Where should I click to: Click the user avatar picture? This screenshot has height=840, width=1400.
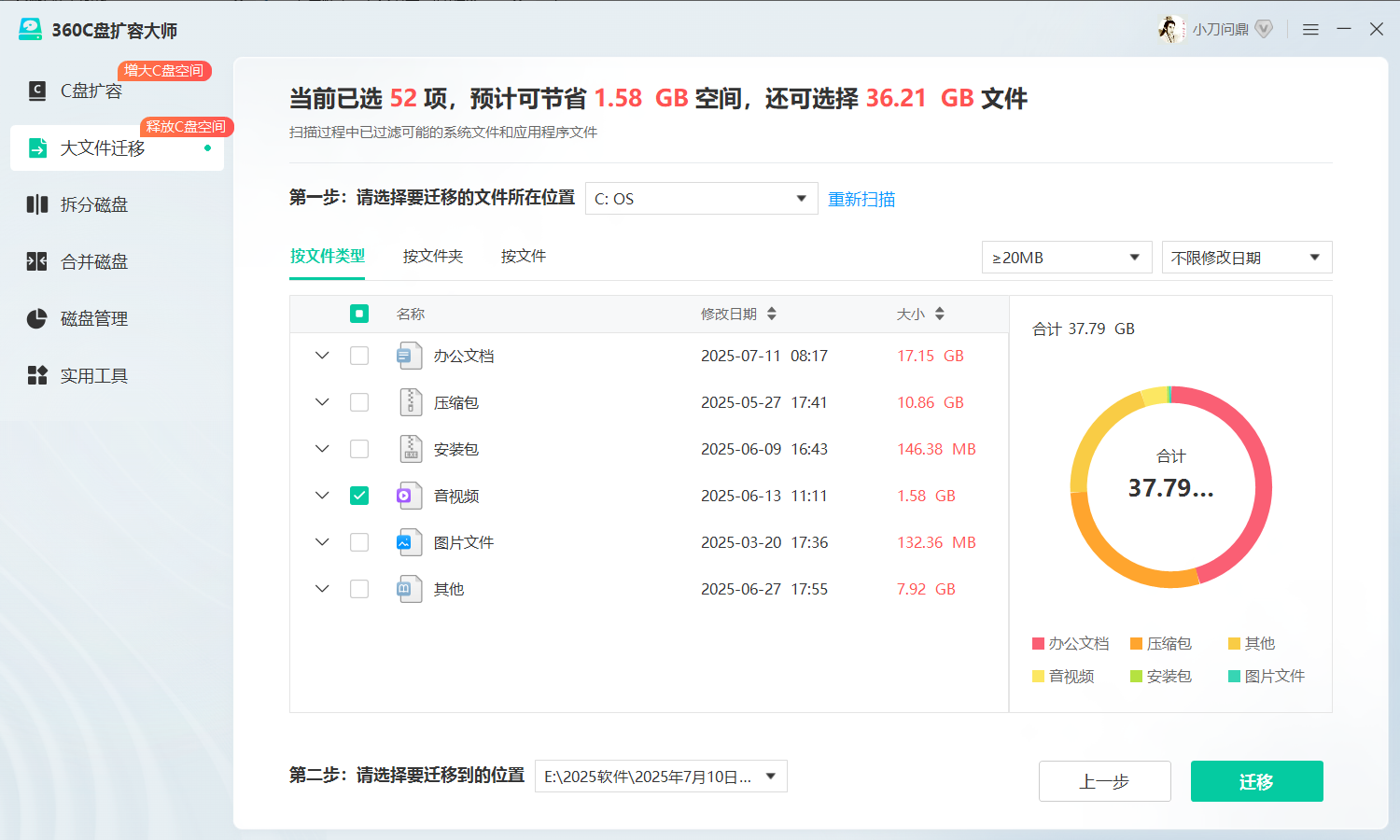[1170, 30]
